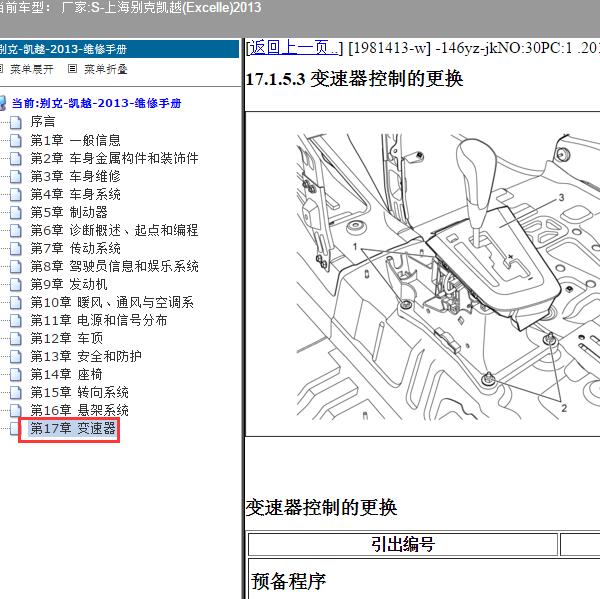Click the page icon beside 第9章 发动机
Viewport: 600px width, 599px height.
pyautogui.click(x=16, y=284)
